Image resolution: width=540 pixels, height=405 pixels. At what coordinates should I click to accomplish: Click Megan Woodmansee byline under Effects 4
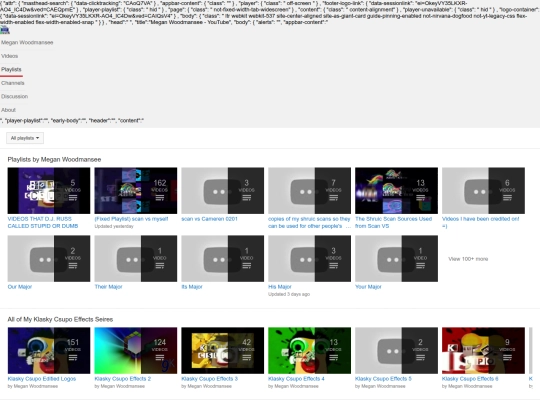tap(296, 386)
